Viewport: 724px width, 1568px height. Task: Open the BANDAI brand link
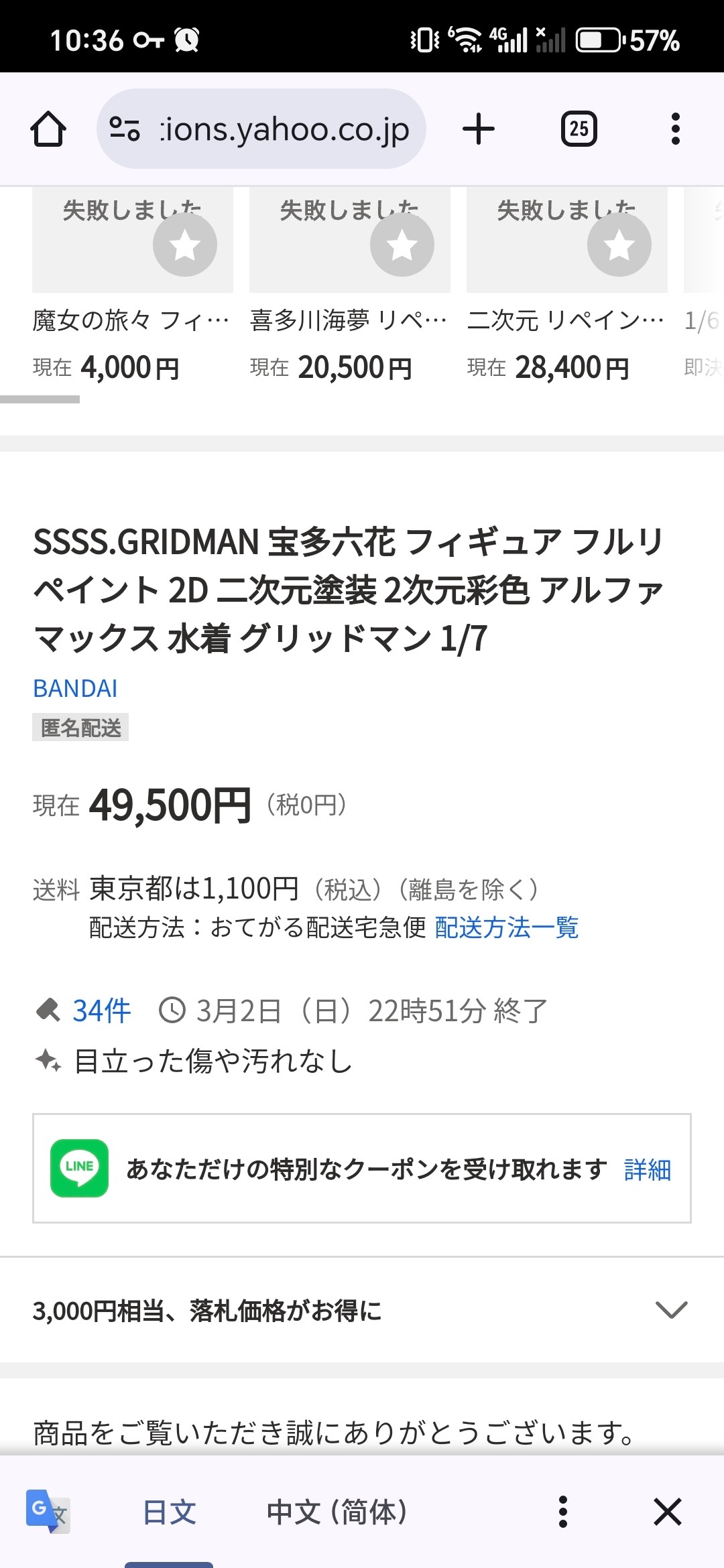pos(75,689)
